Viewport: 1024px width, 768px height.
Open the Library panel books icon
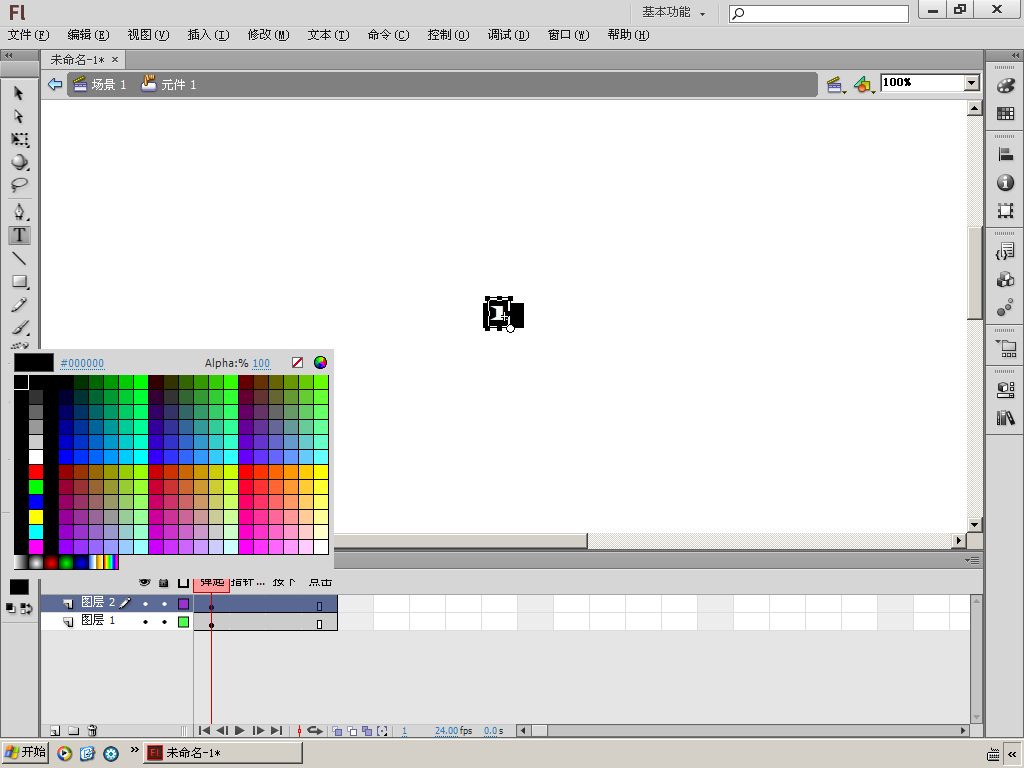click(1006, 418)
